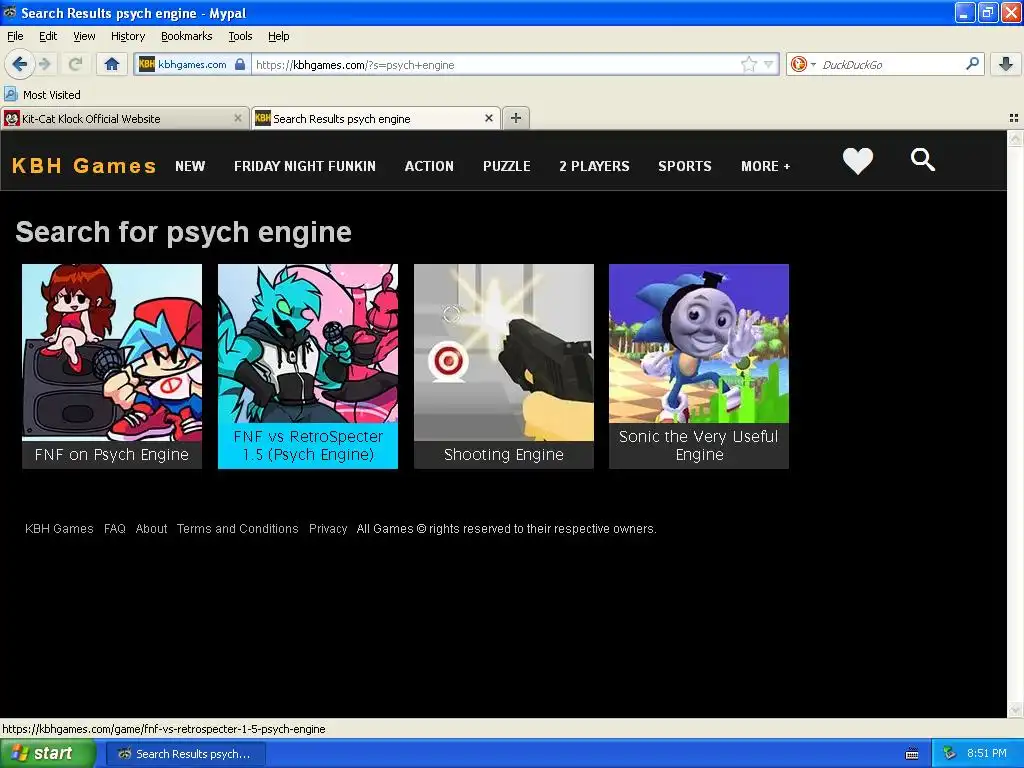
Task: Open the History menu
Action: click(x=128, y=36)
